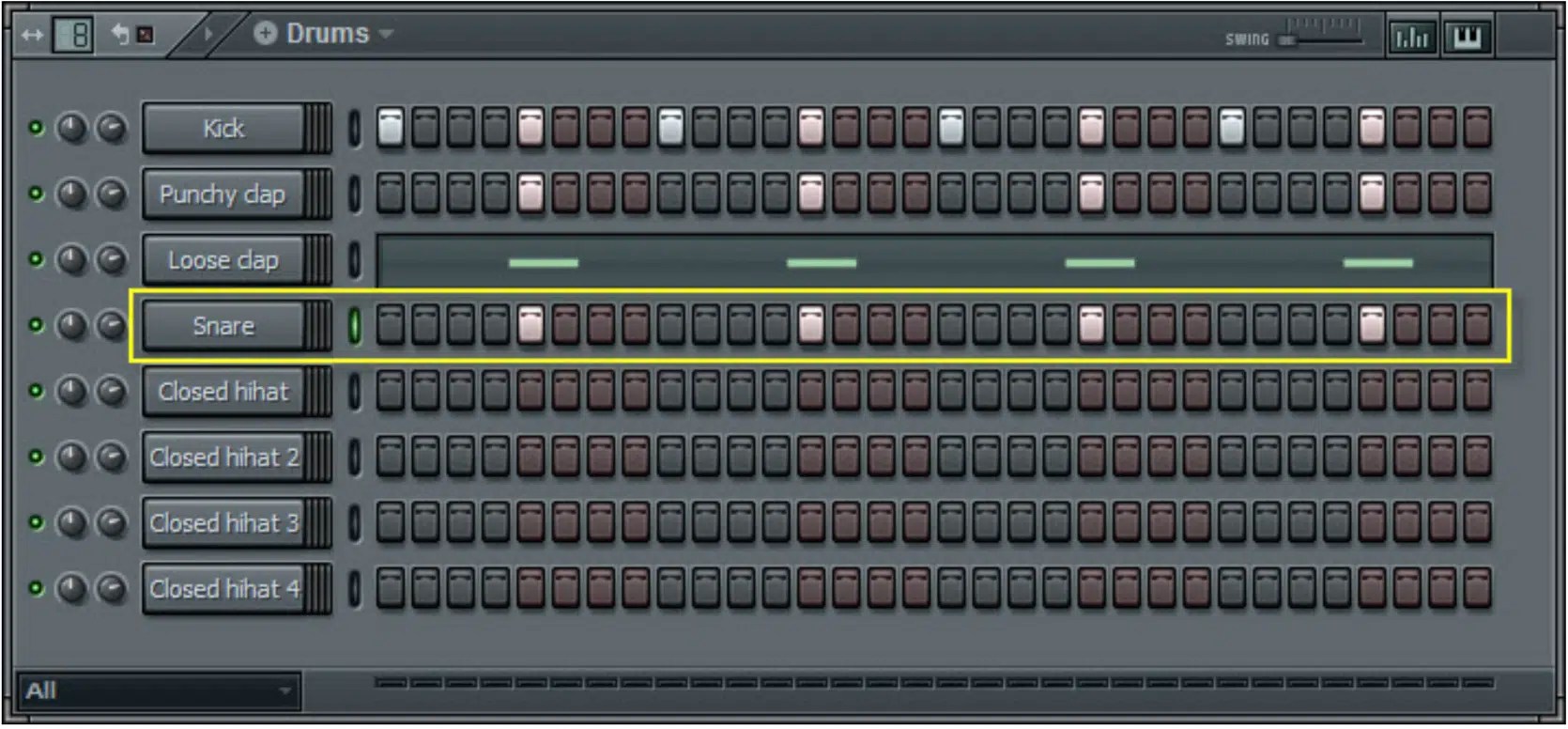Mute the Punchy clap channel green LED
The height and width of the screenshot is (729, 1568).
tap(36, 194)
